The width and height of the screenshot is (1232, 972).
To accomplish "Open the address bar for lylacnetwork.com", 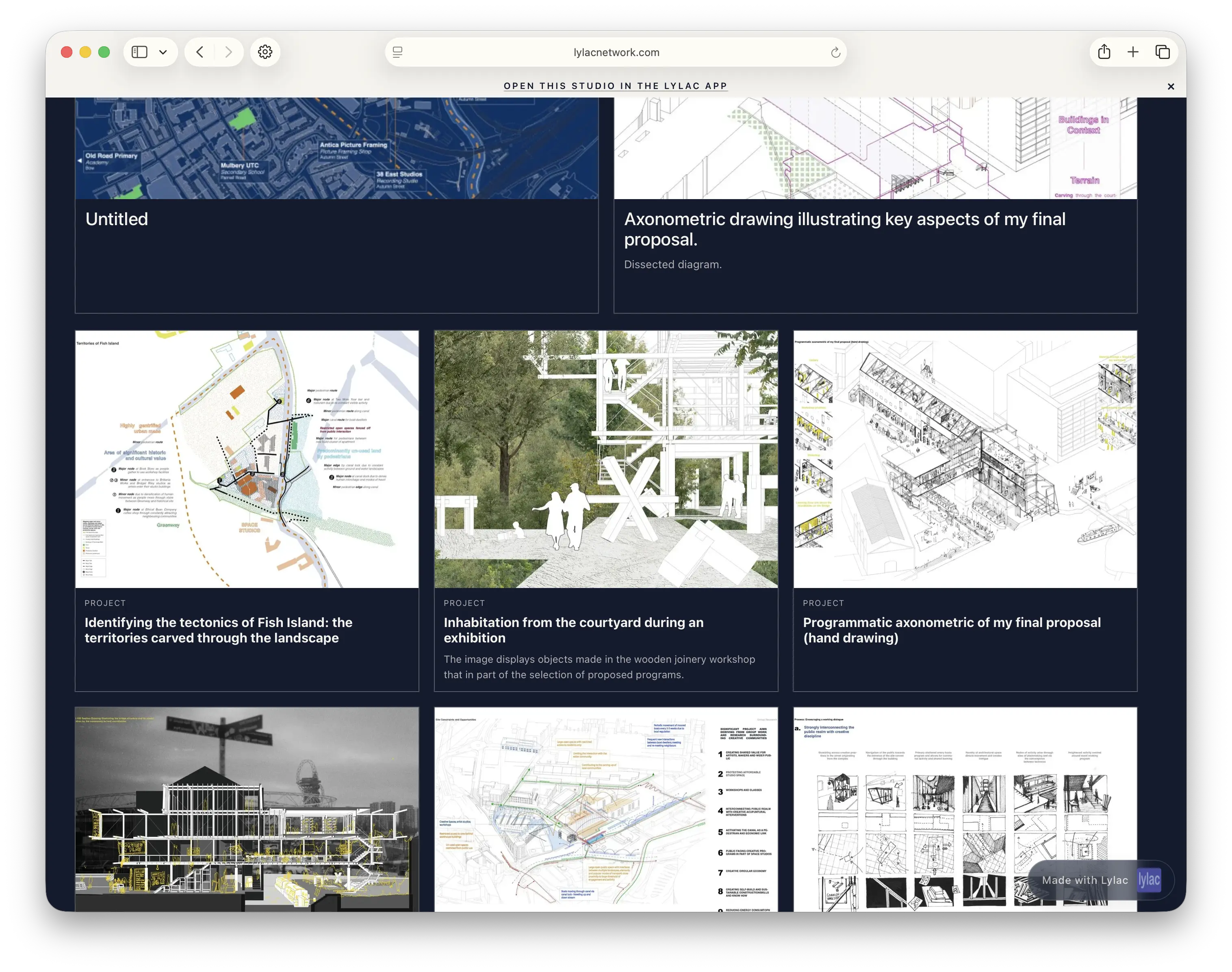I will [x=615, y=52].
